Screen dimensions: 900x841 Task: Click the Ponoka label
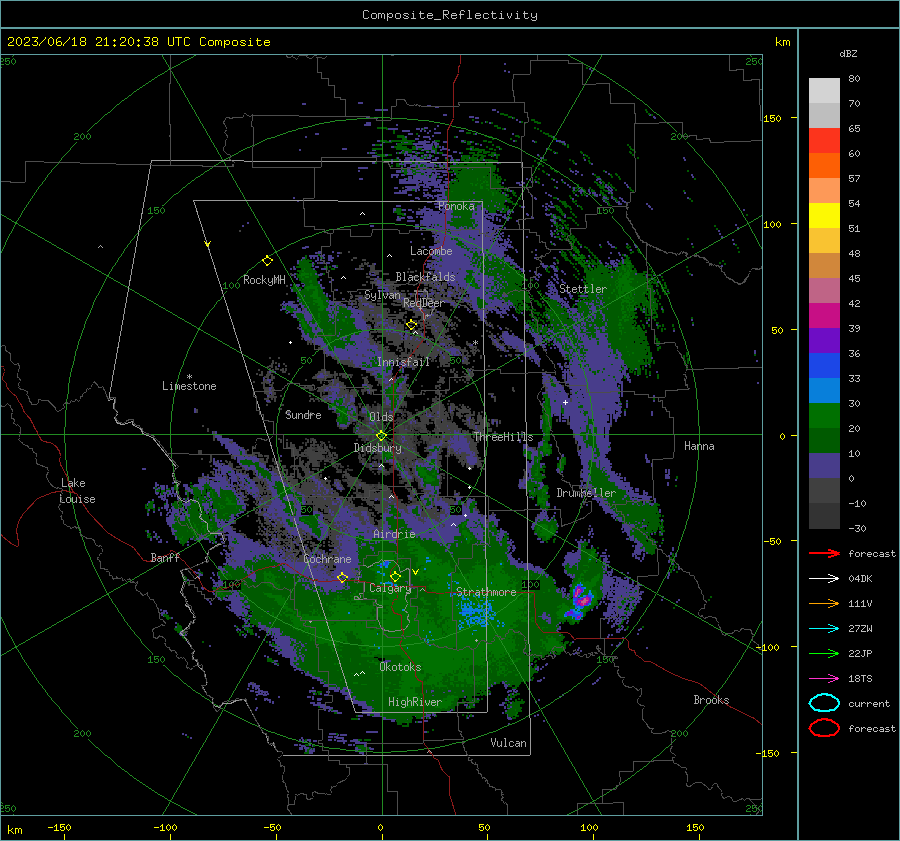point(456,206)
